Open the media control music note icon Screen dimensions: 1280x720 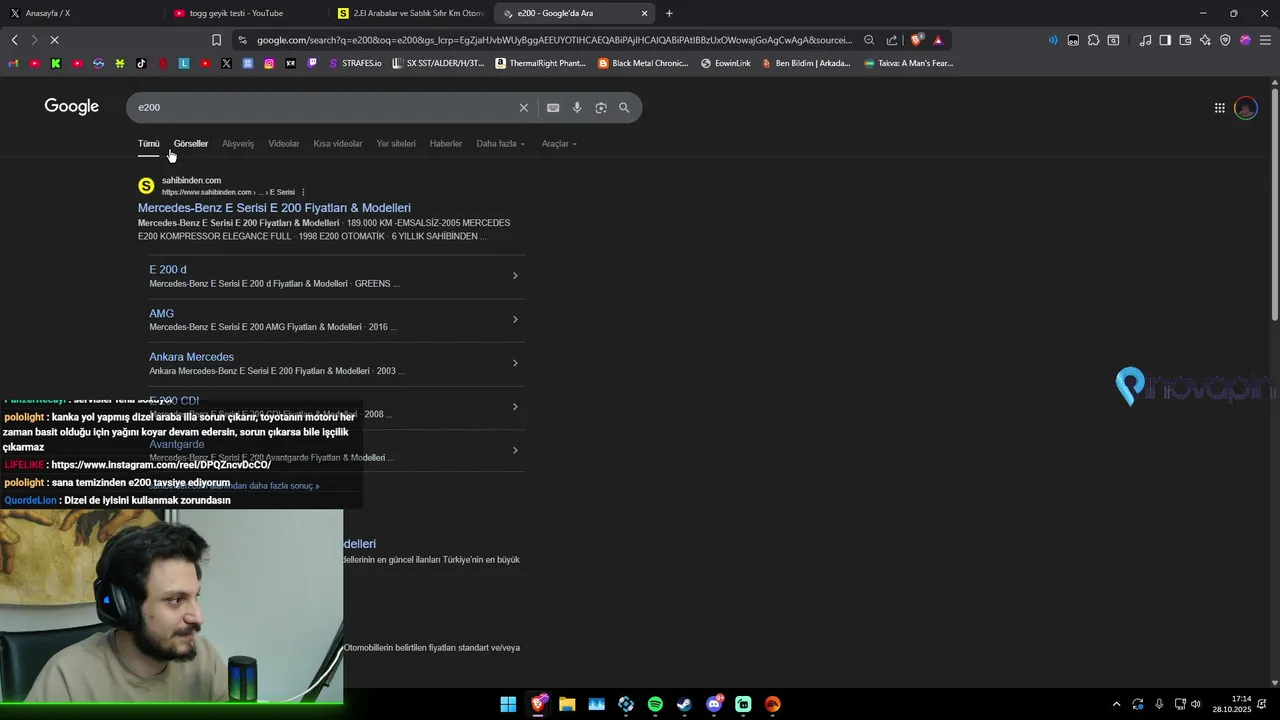click(1145, 40)
